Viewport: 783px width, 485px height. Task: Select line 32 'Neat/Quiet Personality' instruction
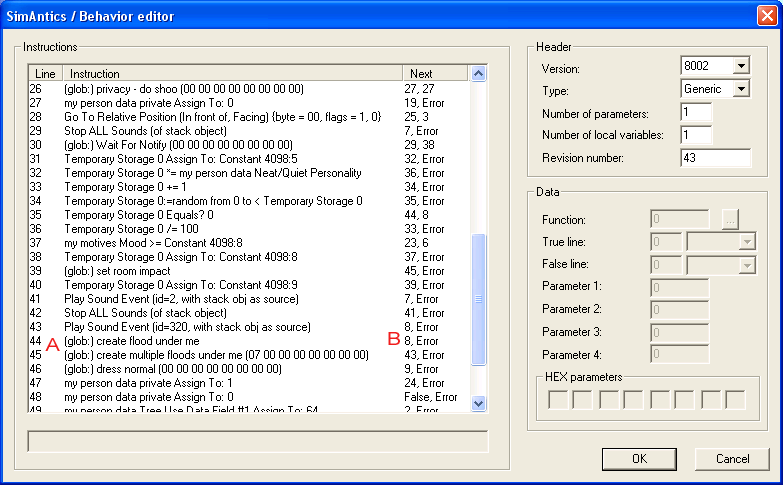(x=249, y=173)
